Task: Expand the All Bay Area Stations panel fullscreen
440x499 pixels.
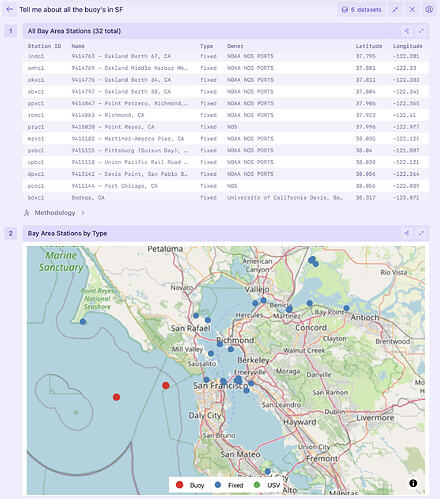Action: pos(421,31)
